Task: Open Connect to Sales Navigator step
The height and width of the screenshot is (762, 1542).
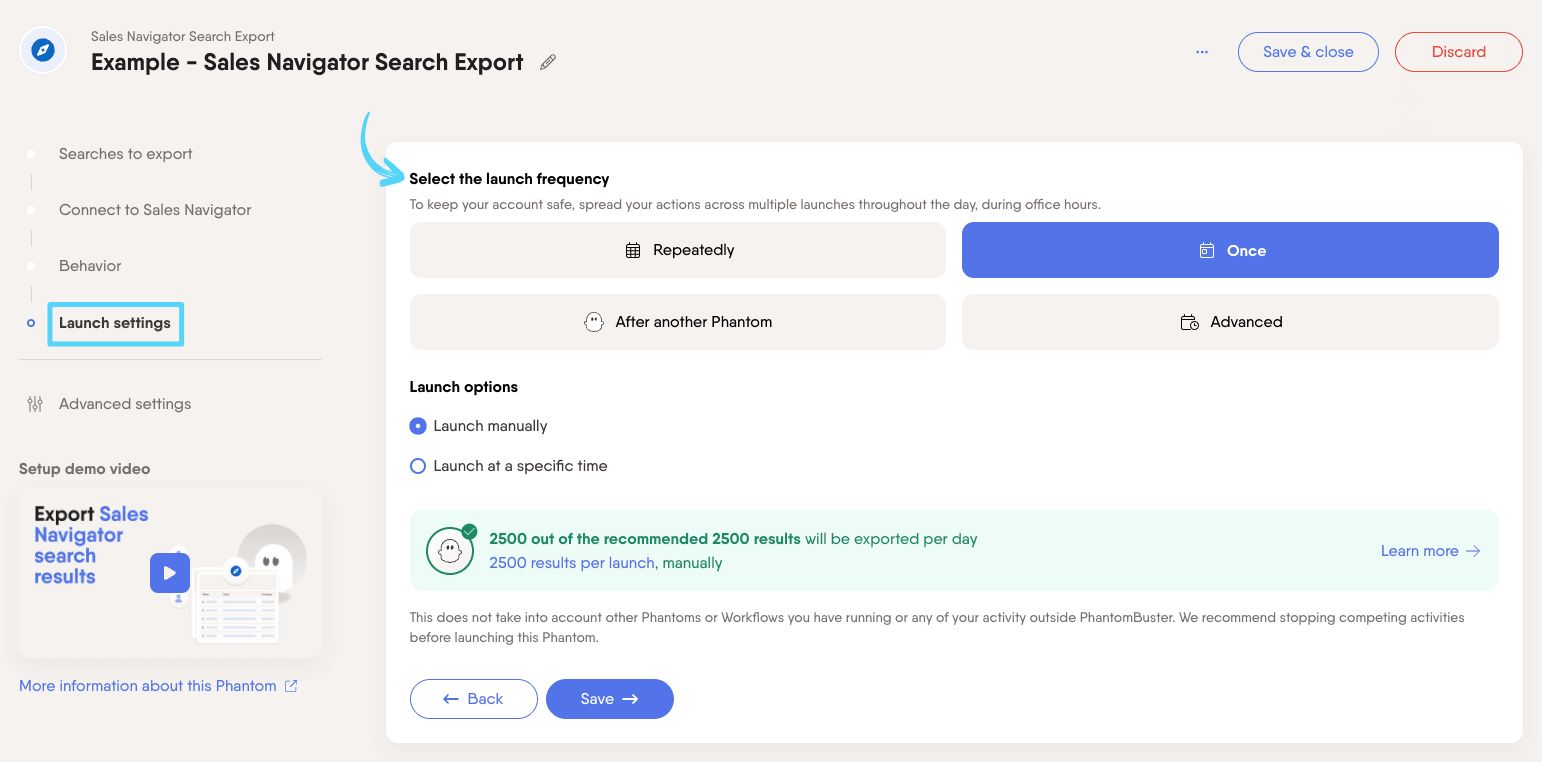Action: click(155, 210)
